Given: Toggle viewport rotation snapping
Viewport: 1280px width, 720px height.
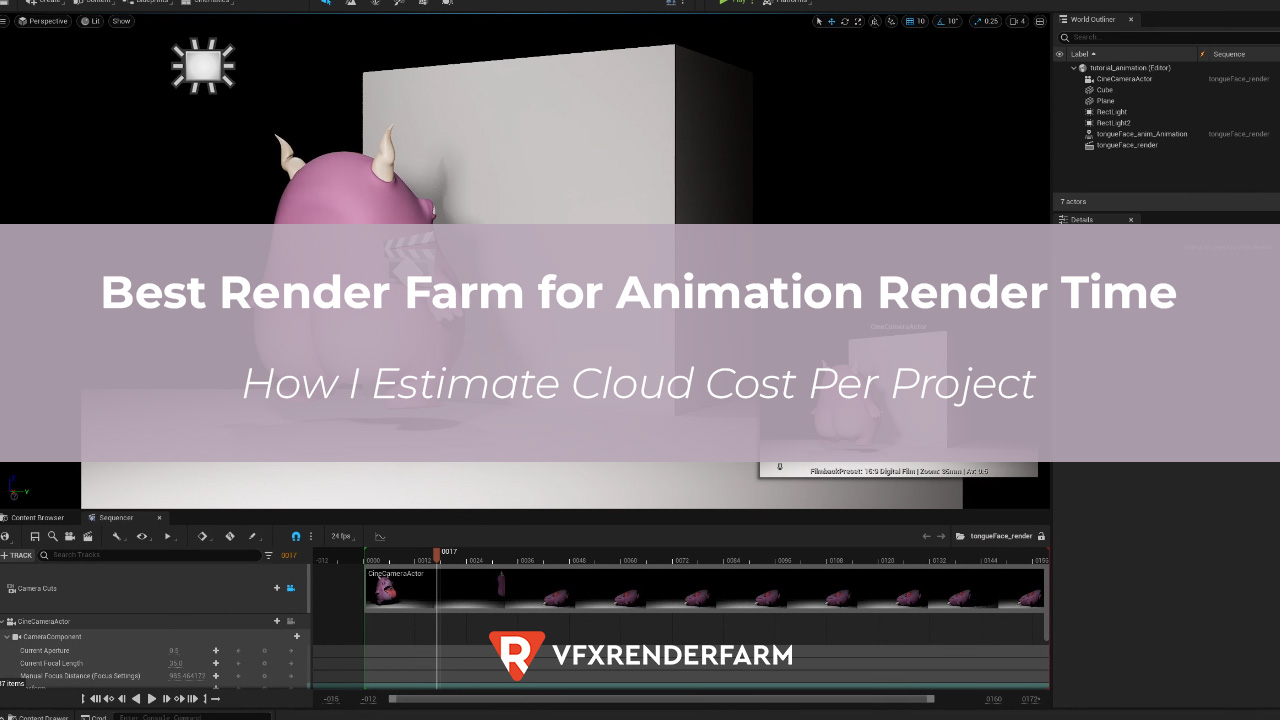Looking at the screenshot, I should click(x=941, y=21).
